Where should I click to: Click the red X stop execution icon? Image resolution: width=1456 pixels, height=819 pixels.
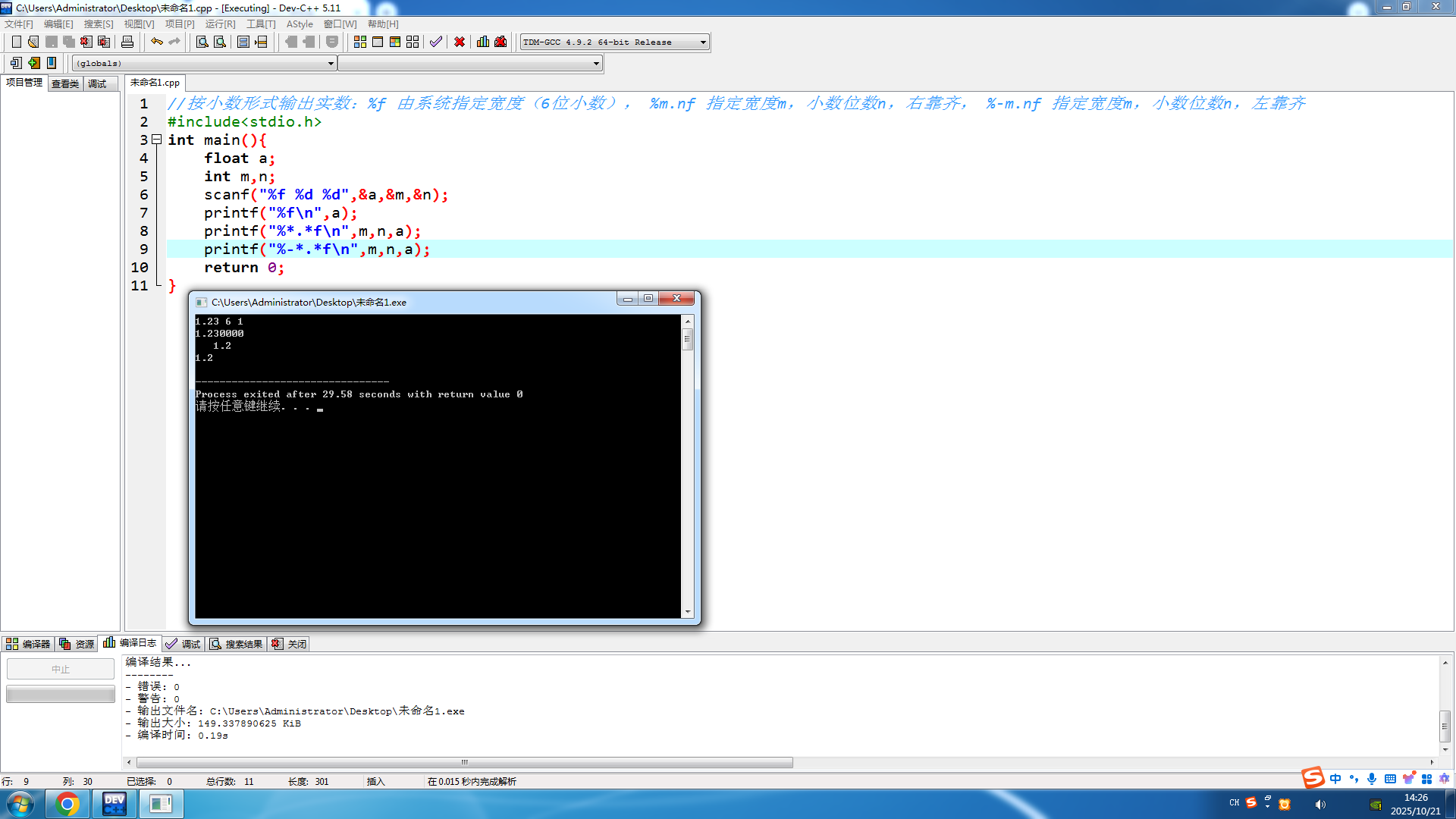tap(460, 42)
